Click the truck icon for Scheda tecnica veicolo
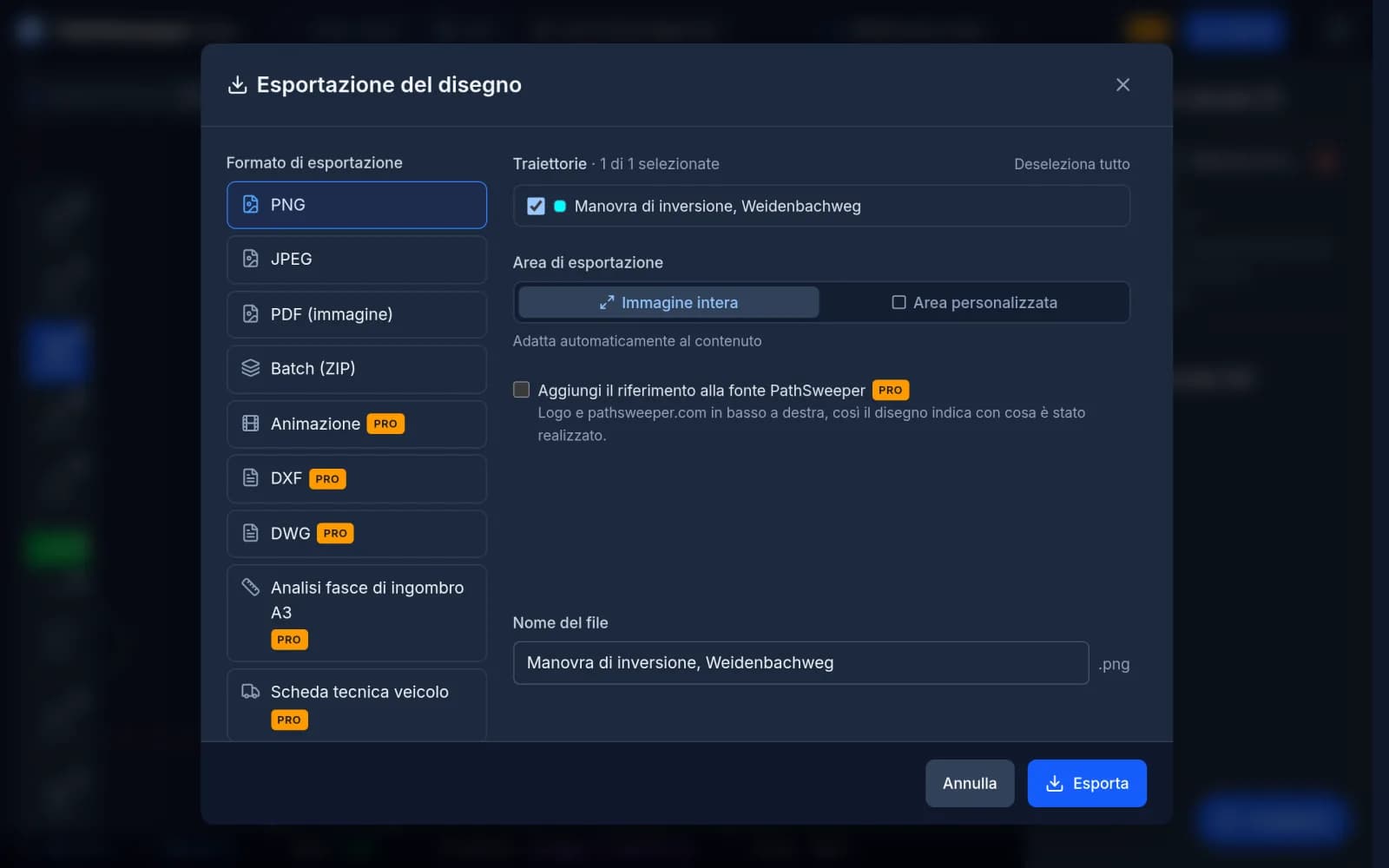The image size is (1389, 868). [251, 692]
